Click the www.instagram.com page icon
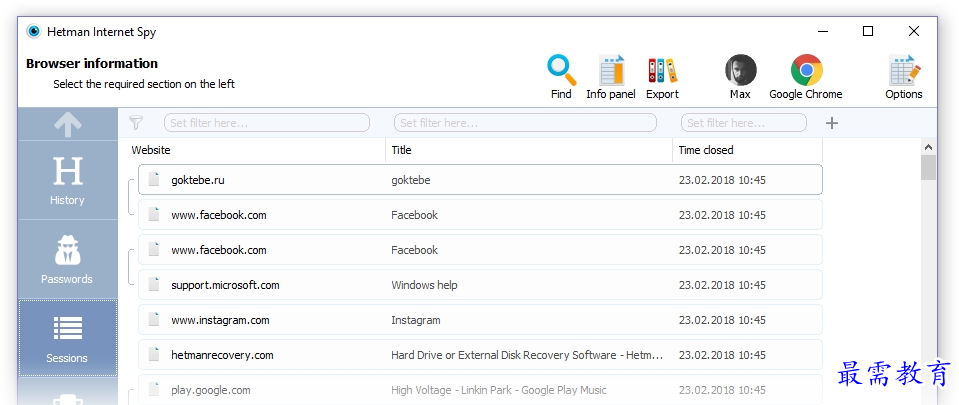The height and width of the screenshot is (405, 959). 154,319
